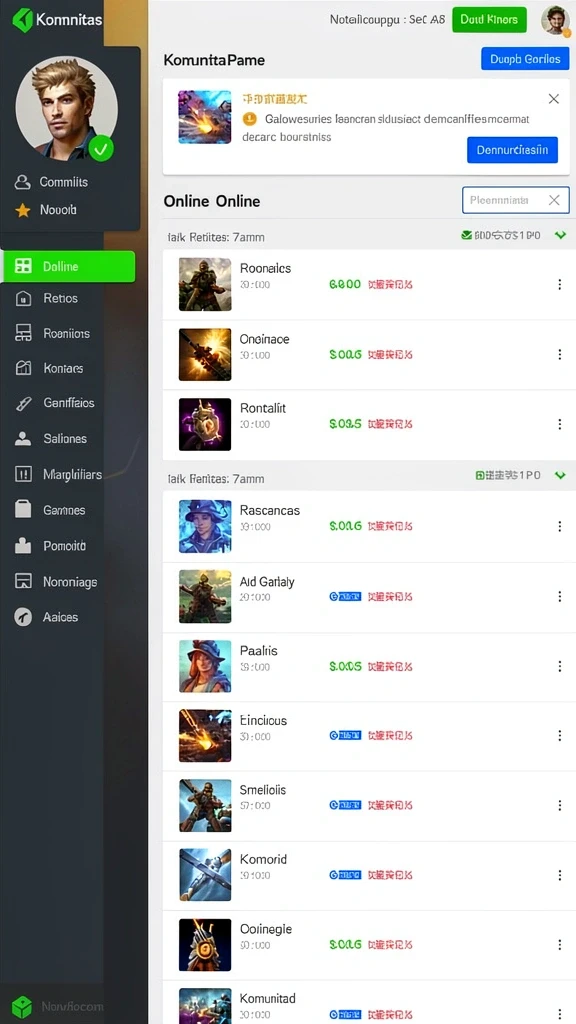Screen dimensions: 576x1024
Task: Click the 'Online Online' heading
Action: [212, 201]
